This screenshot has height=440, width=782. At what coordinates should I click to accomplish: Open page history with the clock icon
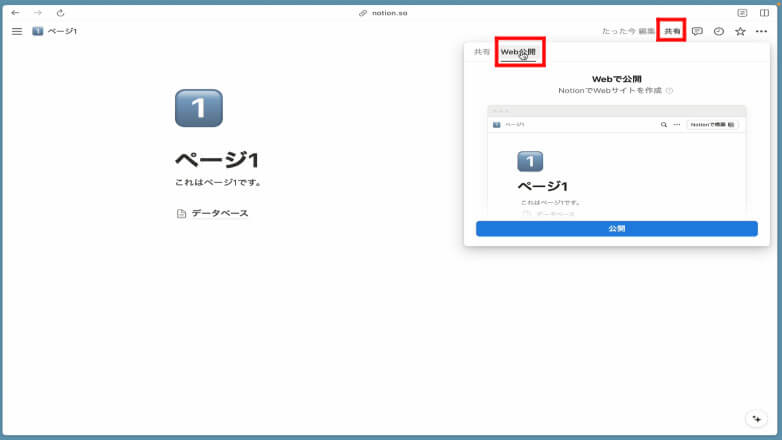(719, 31)
